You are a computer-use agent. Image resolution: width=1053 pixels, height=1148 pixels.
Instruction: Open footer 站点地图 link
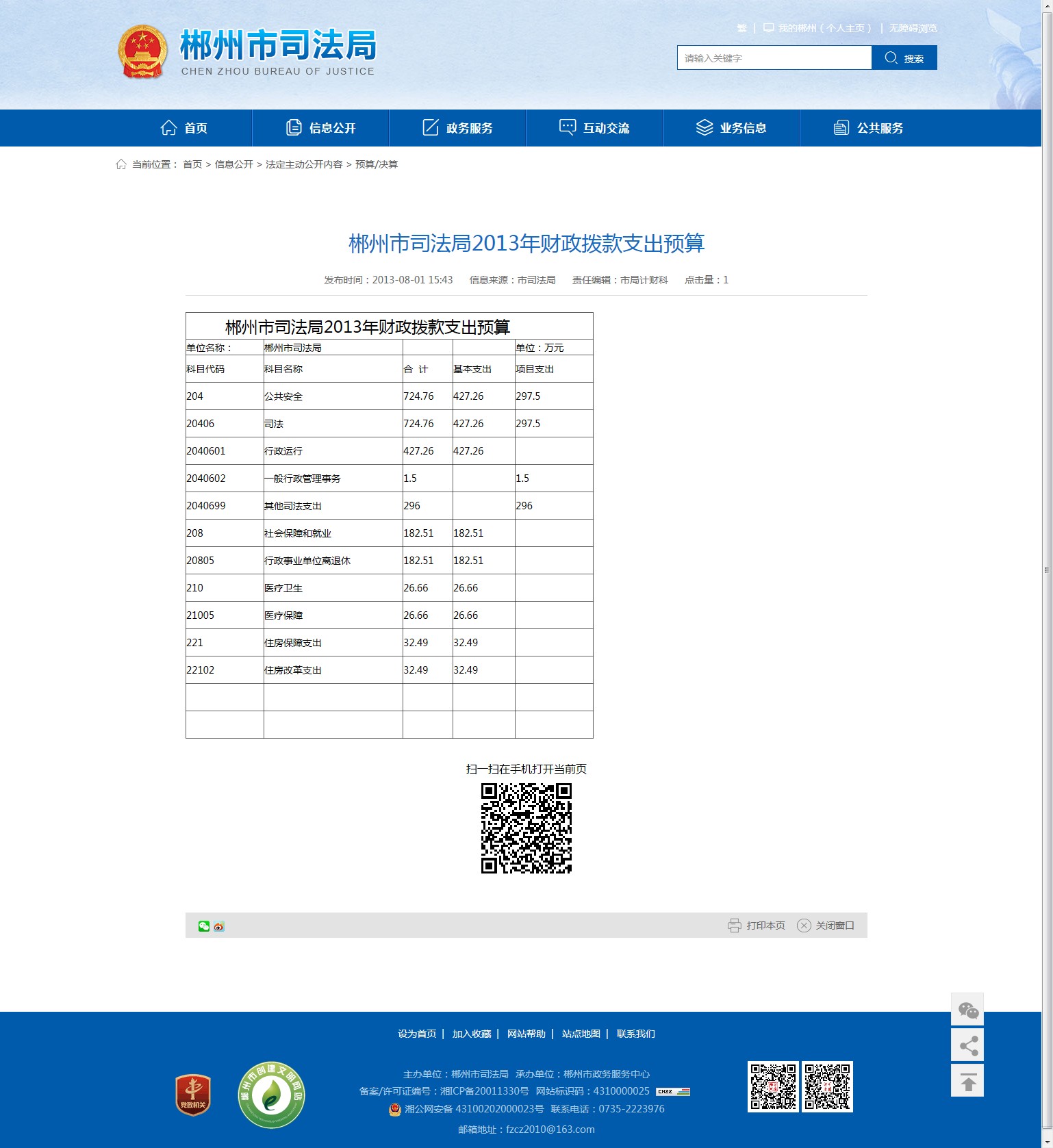(581, 1034)
